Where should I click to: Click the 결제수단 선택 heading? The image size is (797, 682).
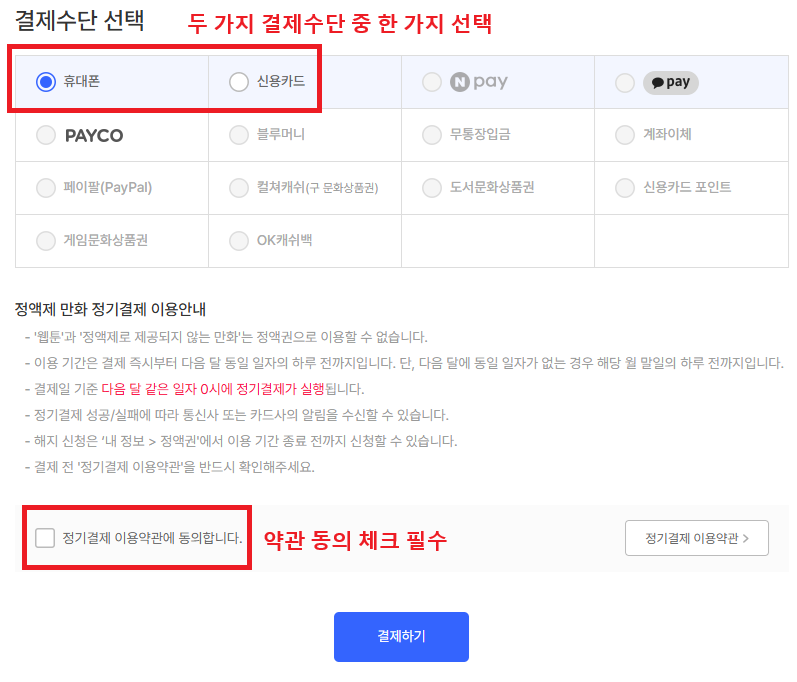point(80,21)
